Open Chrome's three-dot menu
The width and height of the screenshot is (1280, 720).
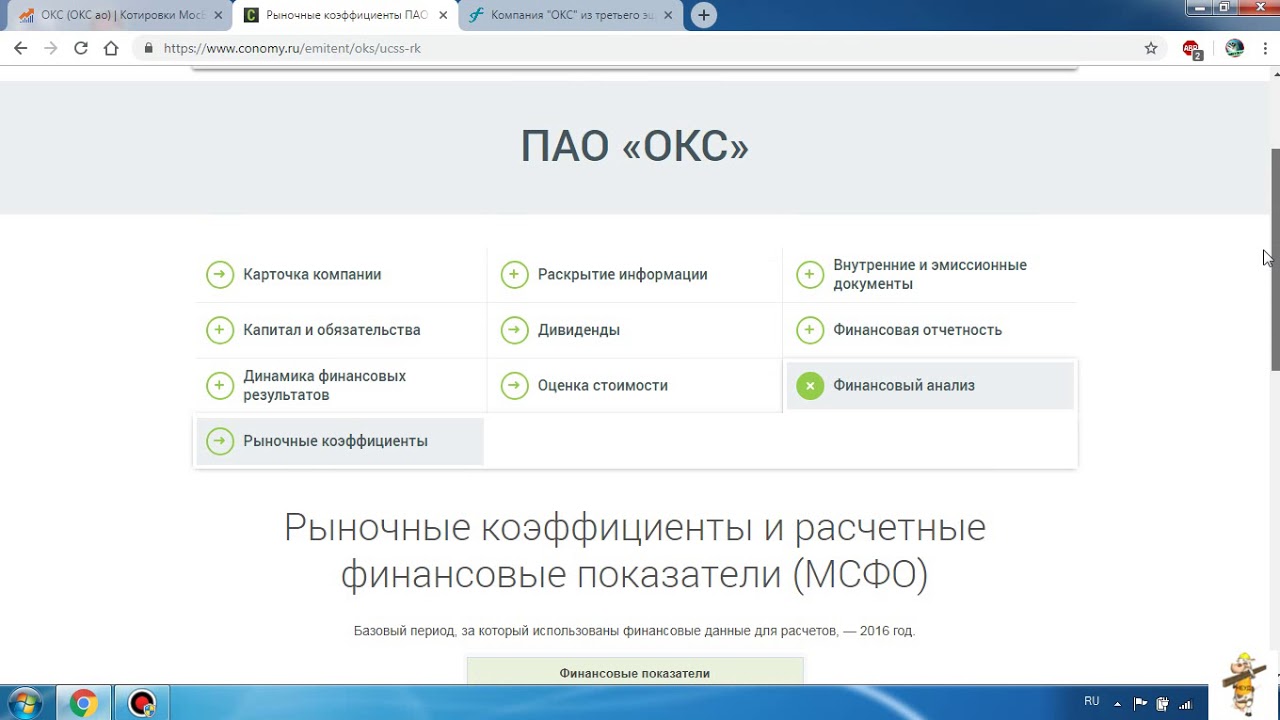tap(1266, 48)
